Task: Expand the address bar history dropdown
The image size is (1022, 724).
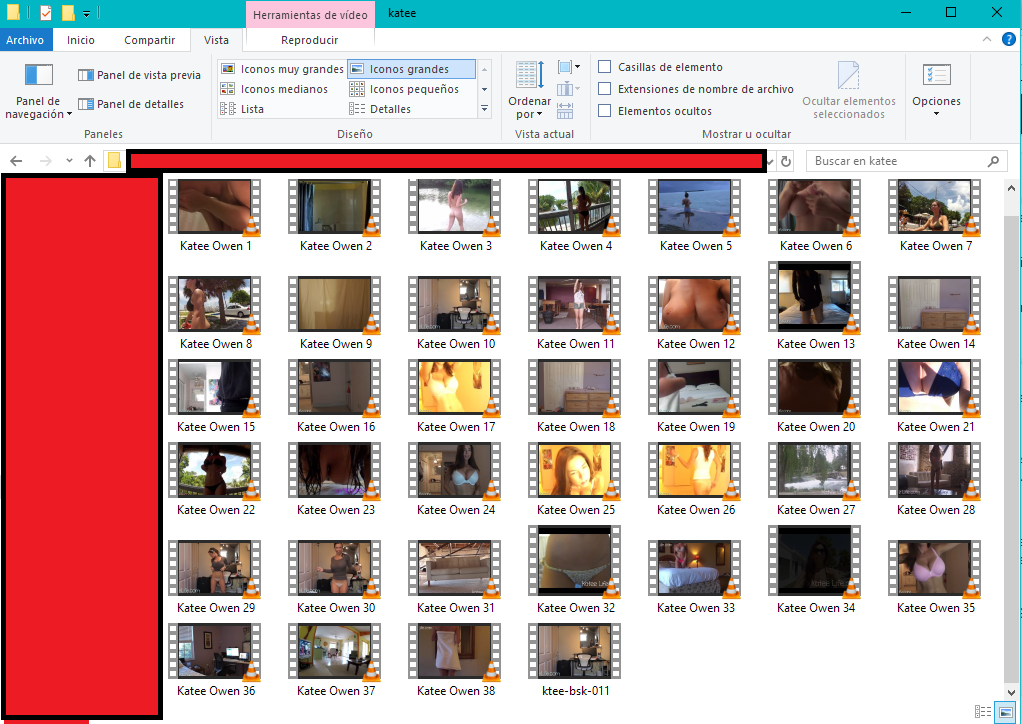Action: click(x=771, y=161)
